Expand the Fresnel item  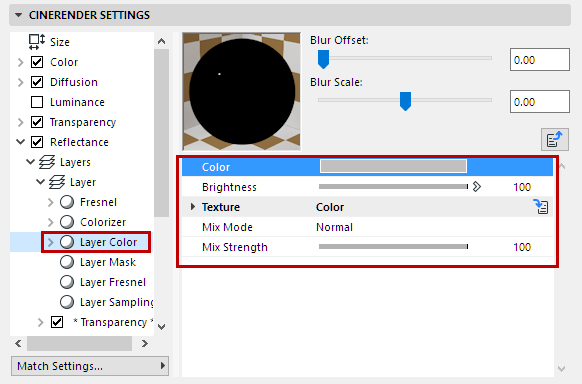50,203
